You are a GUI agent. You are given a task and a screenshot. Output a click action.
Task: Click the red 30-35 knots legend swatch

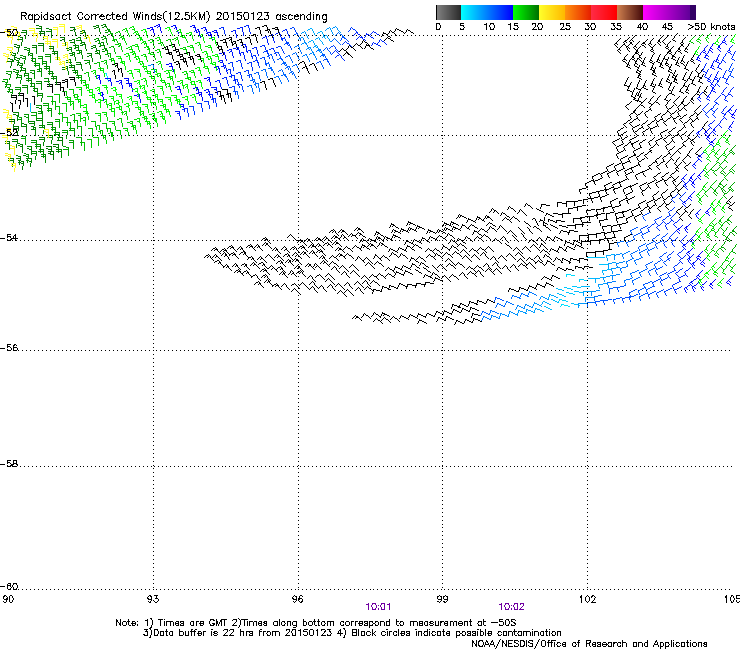[x=604, y=12]
